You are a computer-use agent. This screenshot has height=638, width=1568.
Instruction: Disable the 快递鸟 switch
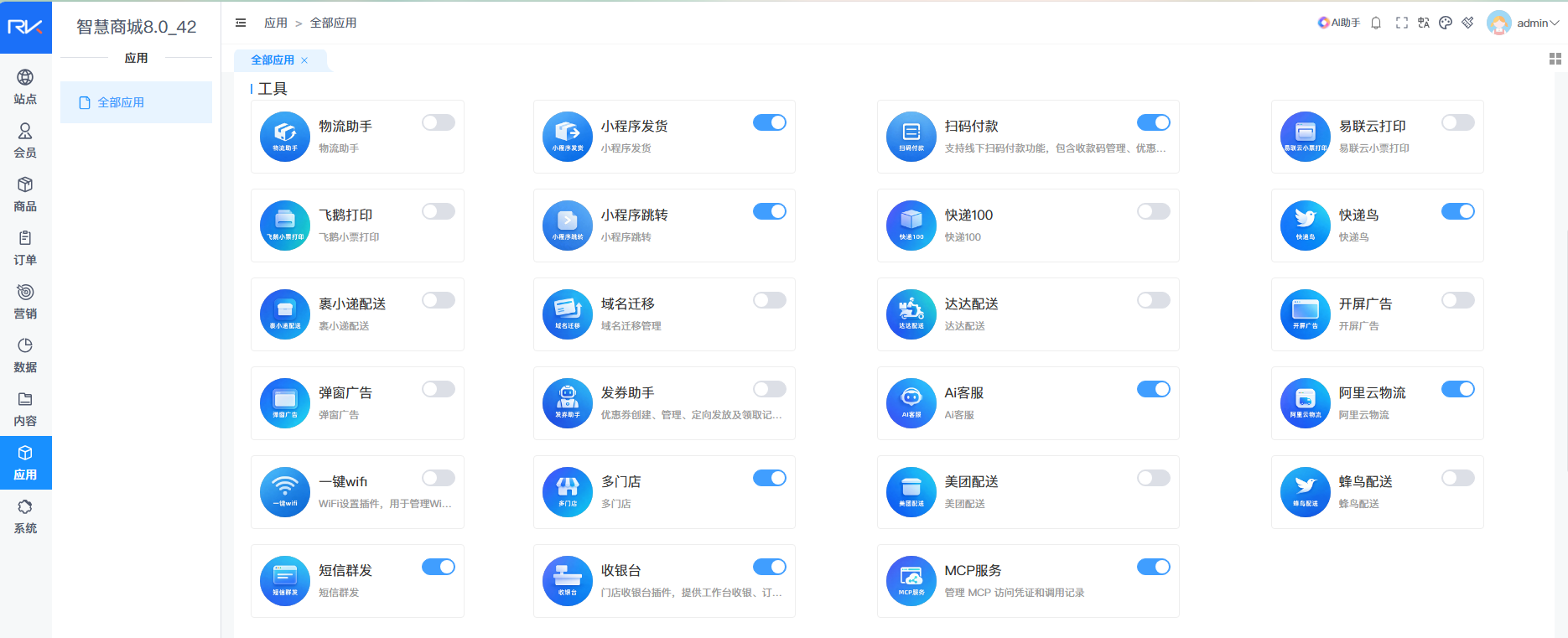coord(1458,211)
